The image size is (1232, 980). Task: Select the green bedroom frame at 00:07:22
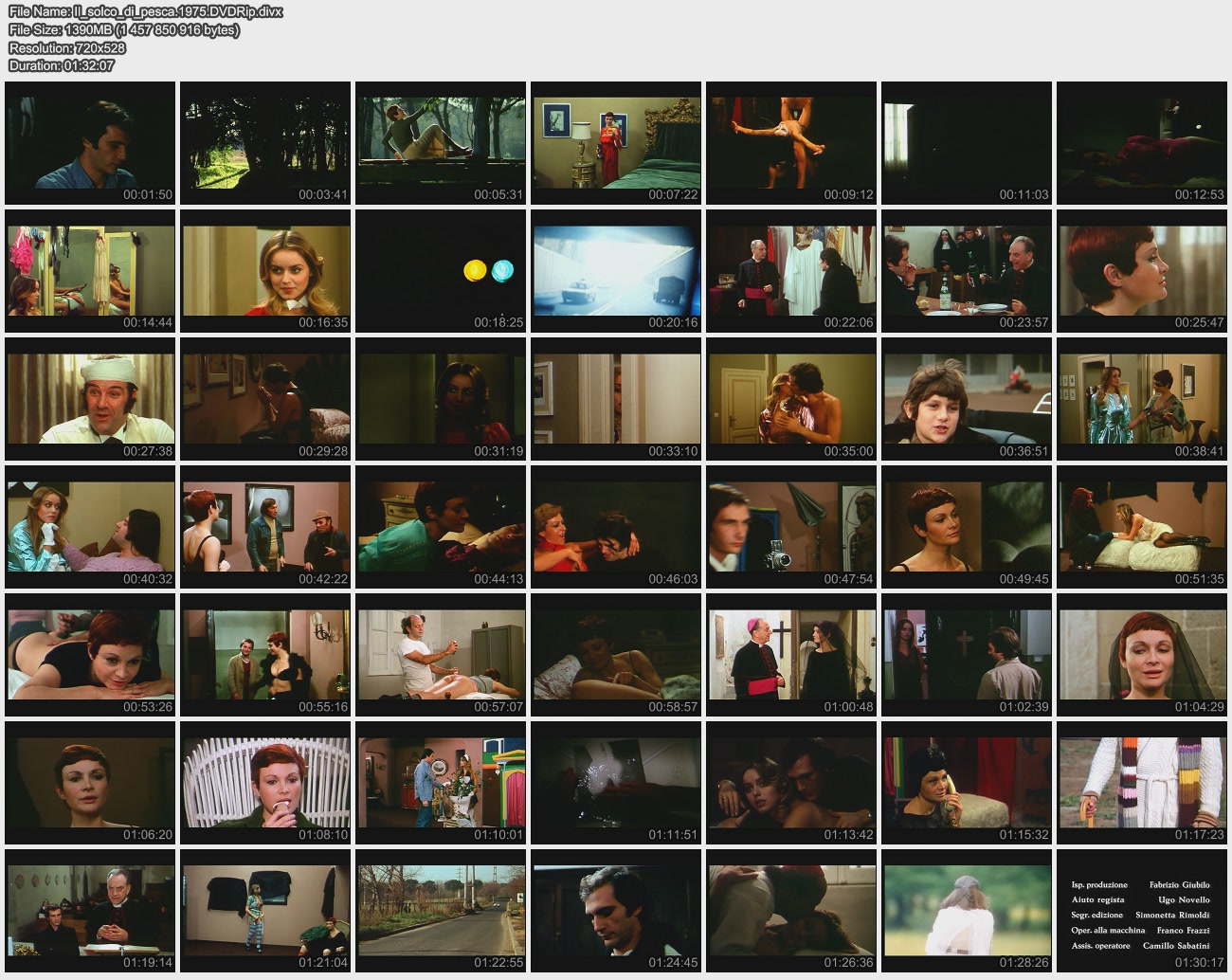coord(616,142)
